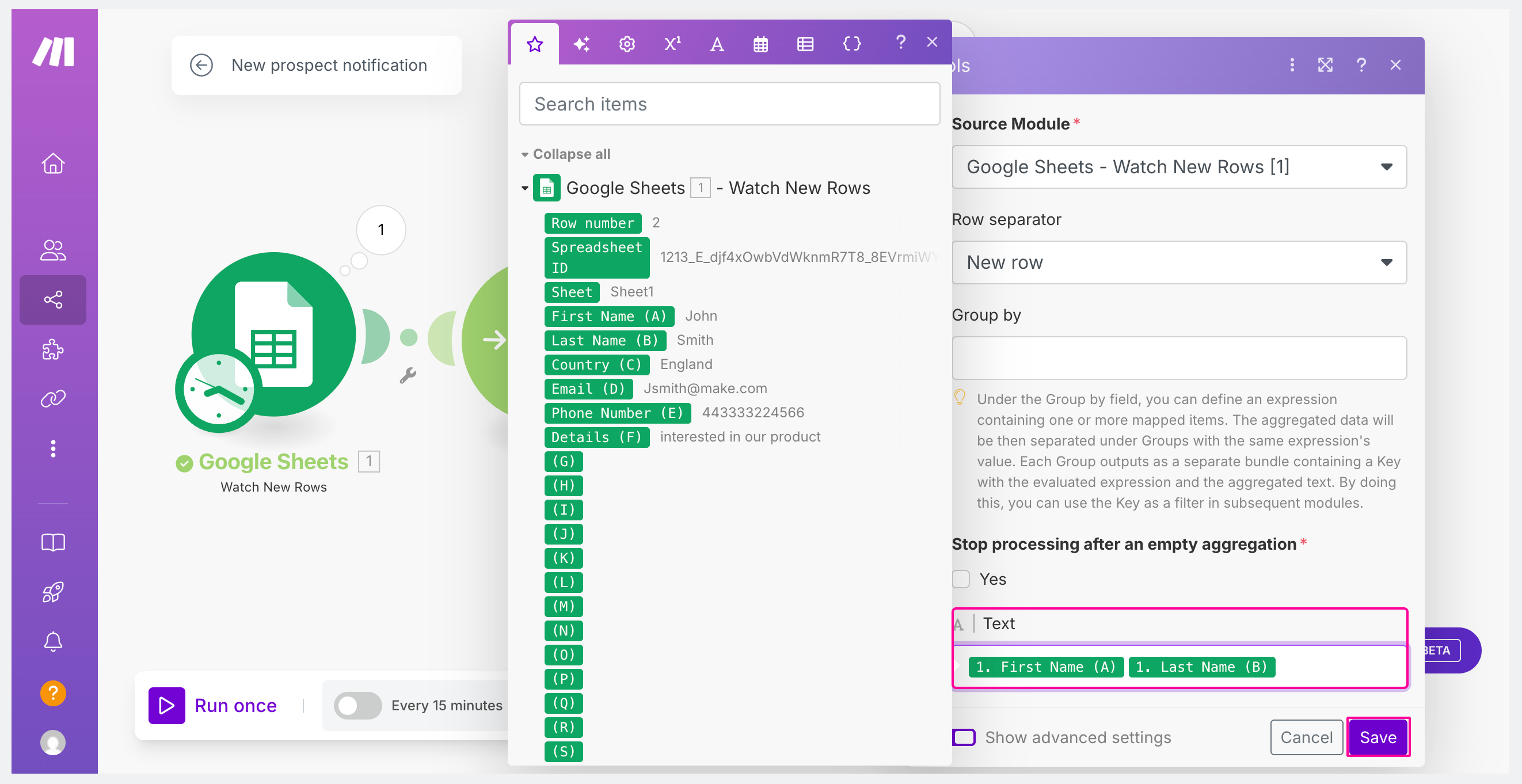
Task: Open the Source Module dropdown
Action: (x=1179, y=167)
